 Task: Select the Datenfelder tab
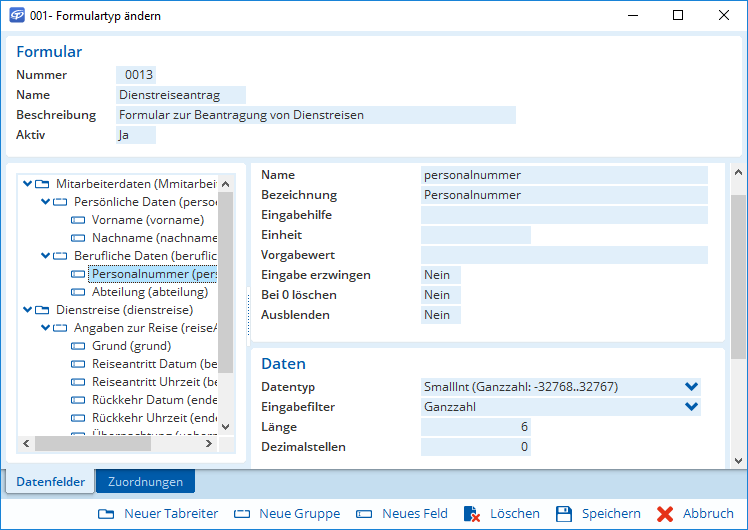tap(50, 482)
